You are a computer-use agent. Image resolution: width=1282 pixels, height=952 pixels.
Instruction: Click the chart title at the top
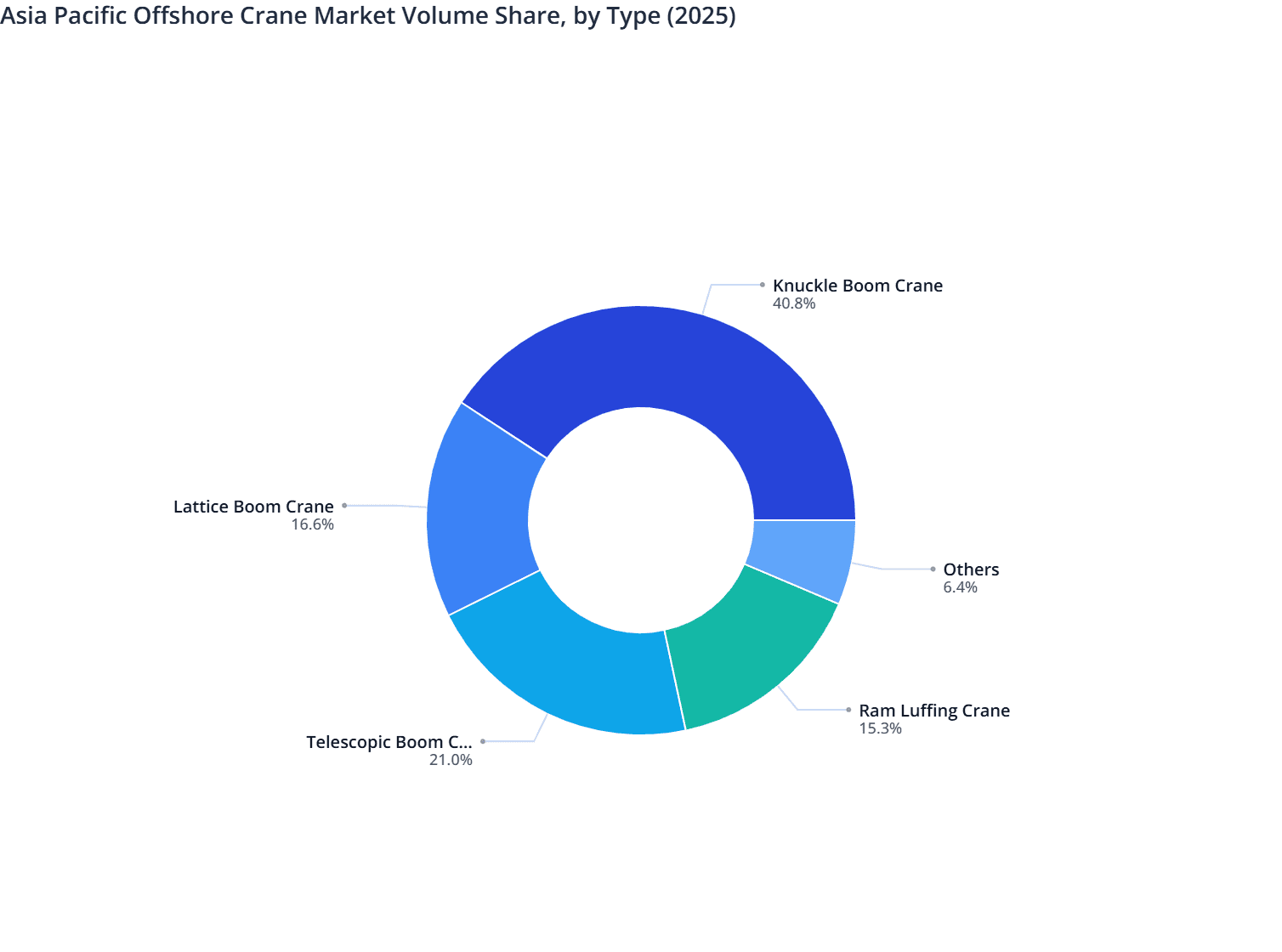[369, 15]
